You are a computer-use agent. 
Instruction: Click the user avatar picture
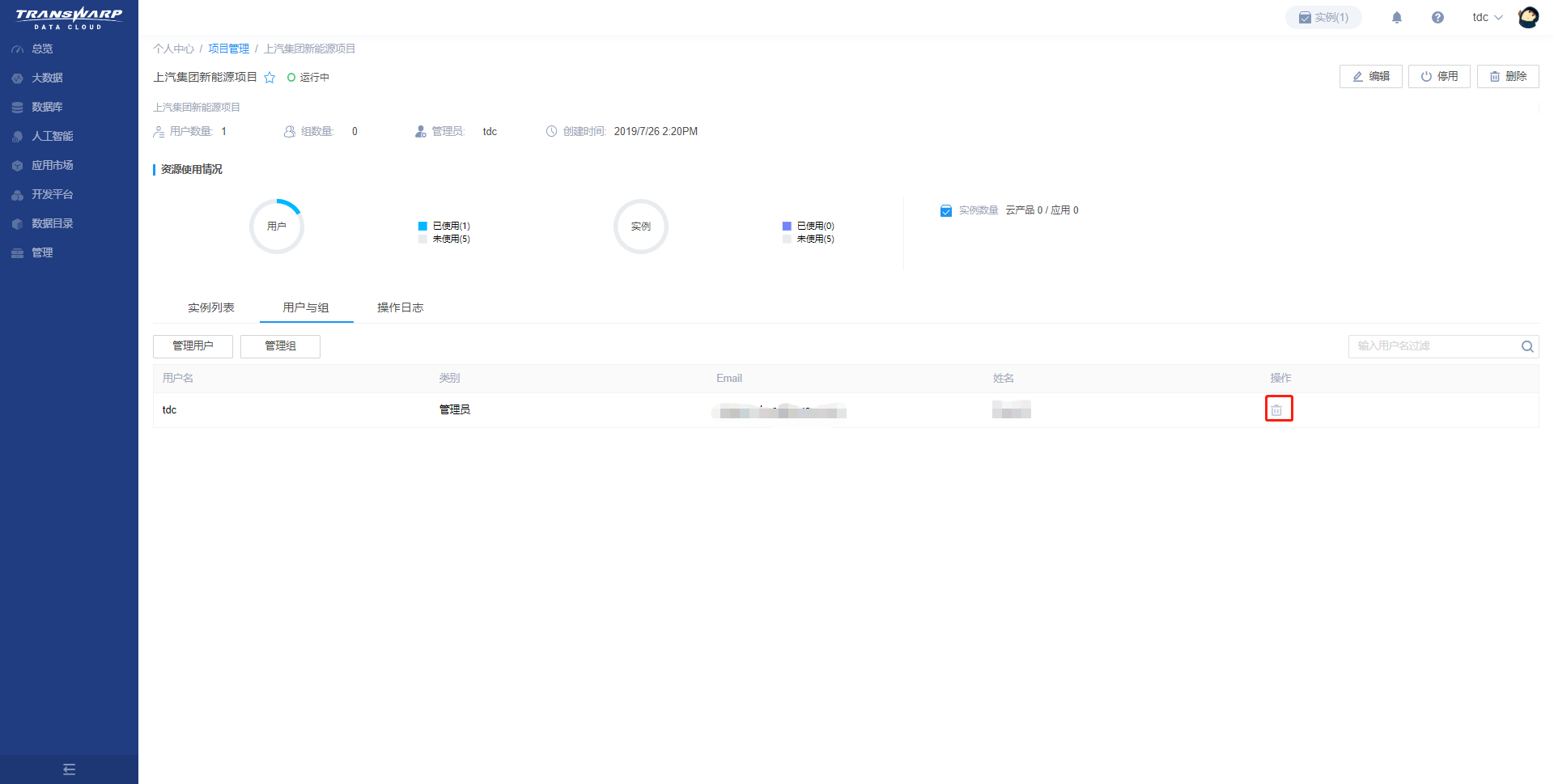click(1528, 17)
